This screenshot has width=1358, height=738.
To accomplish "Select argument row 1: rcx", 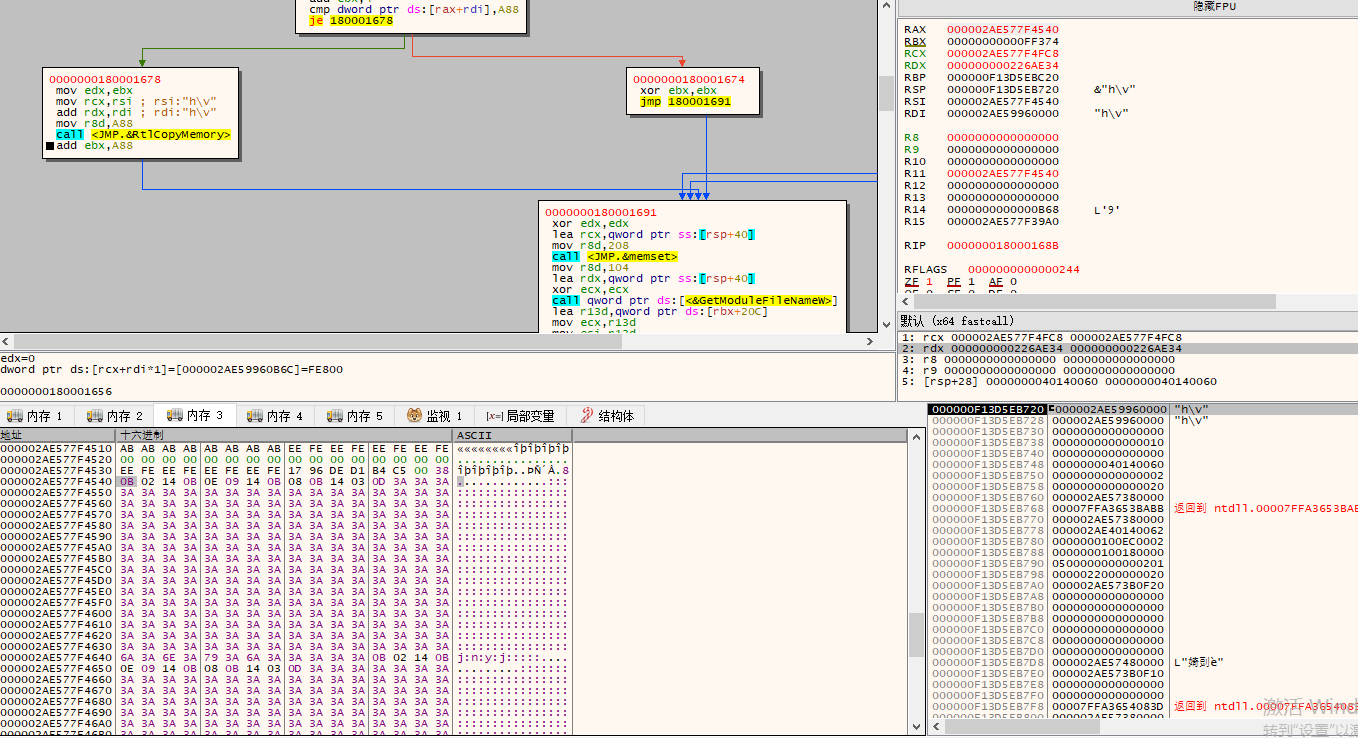I will tap(1127, 337).
